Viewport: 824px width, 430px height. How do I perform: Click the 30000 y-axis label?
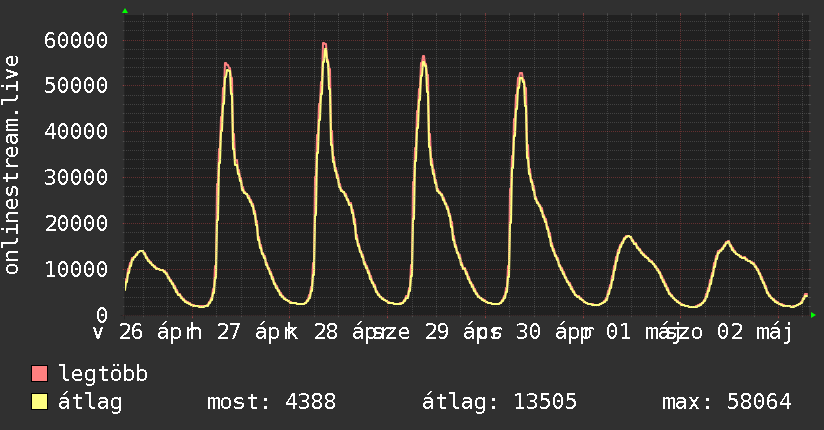(x=76, y=177)
